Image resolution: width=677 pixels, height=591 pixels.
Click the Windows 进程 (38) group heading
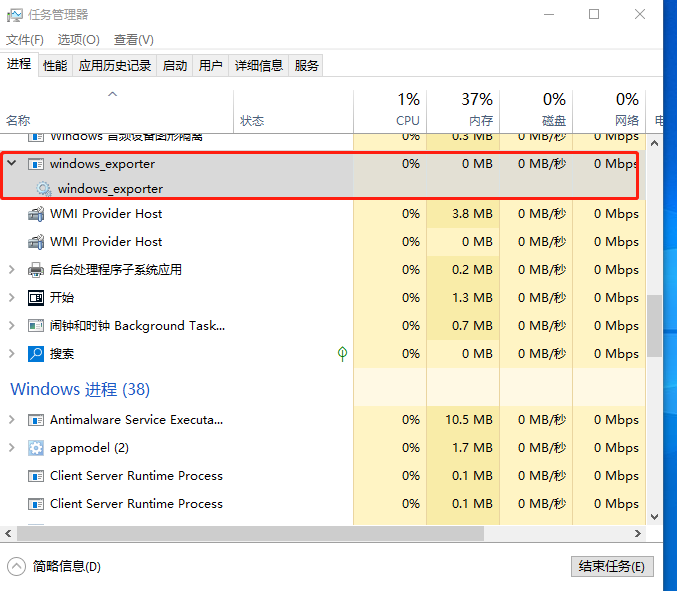tap(80, 389)
